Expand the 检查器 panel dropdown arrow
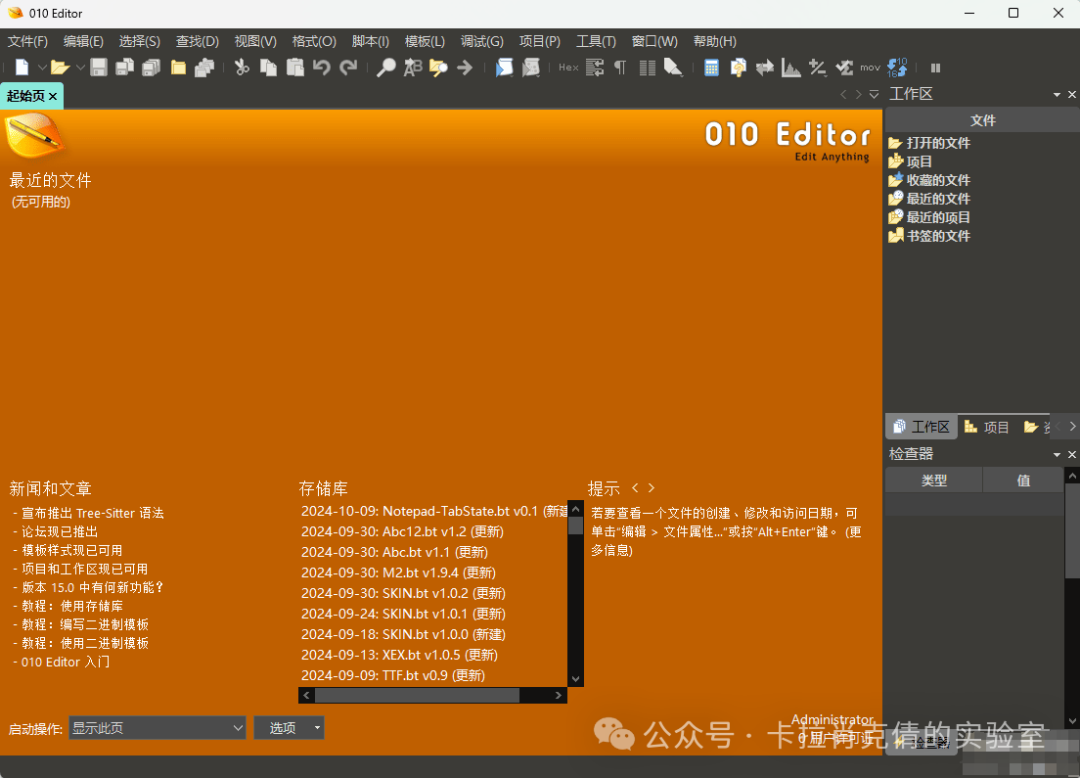 coord(1056,453)
